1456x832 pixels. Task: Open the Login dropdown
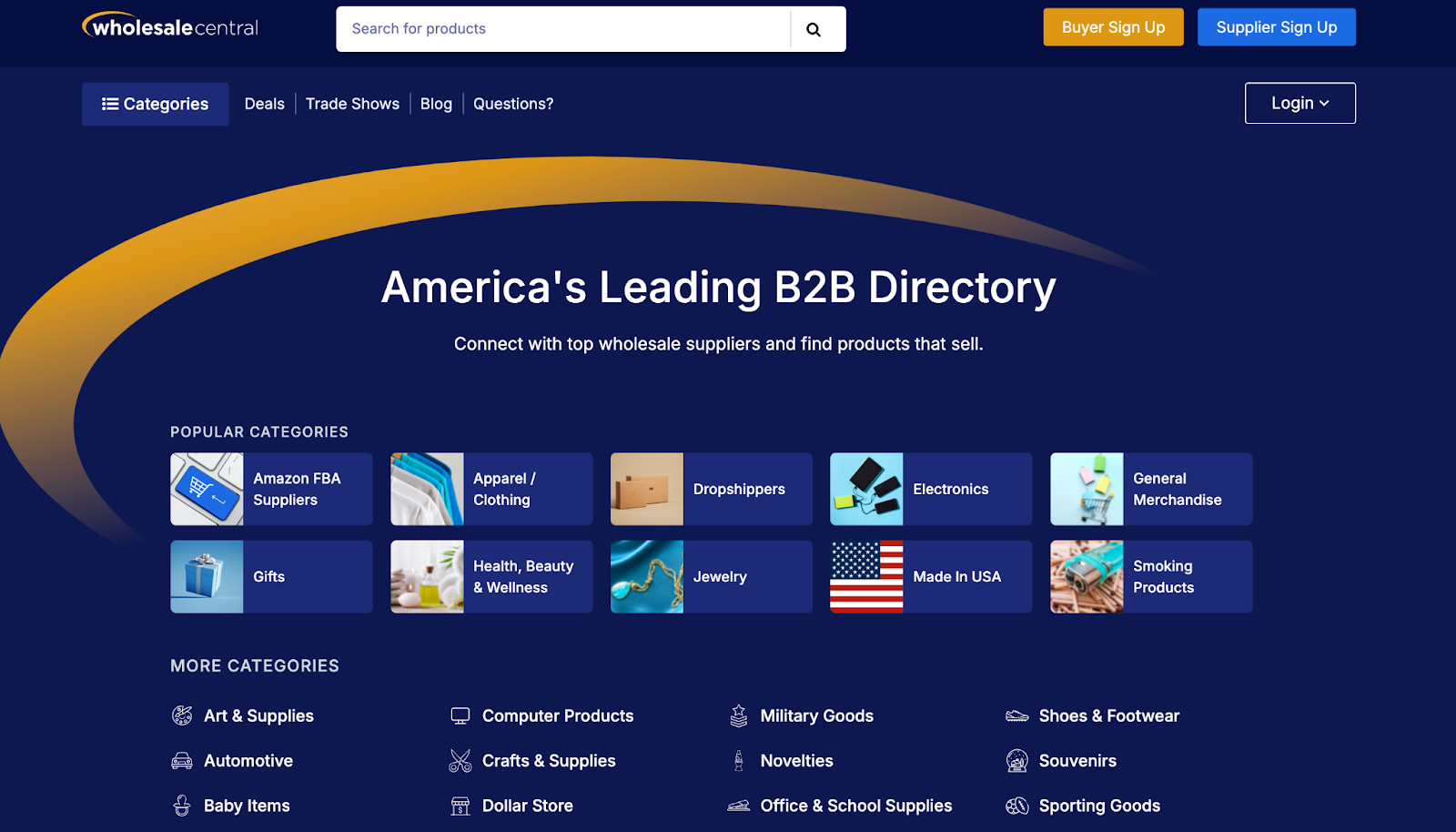(x=1299, y=103)
